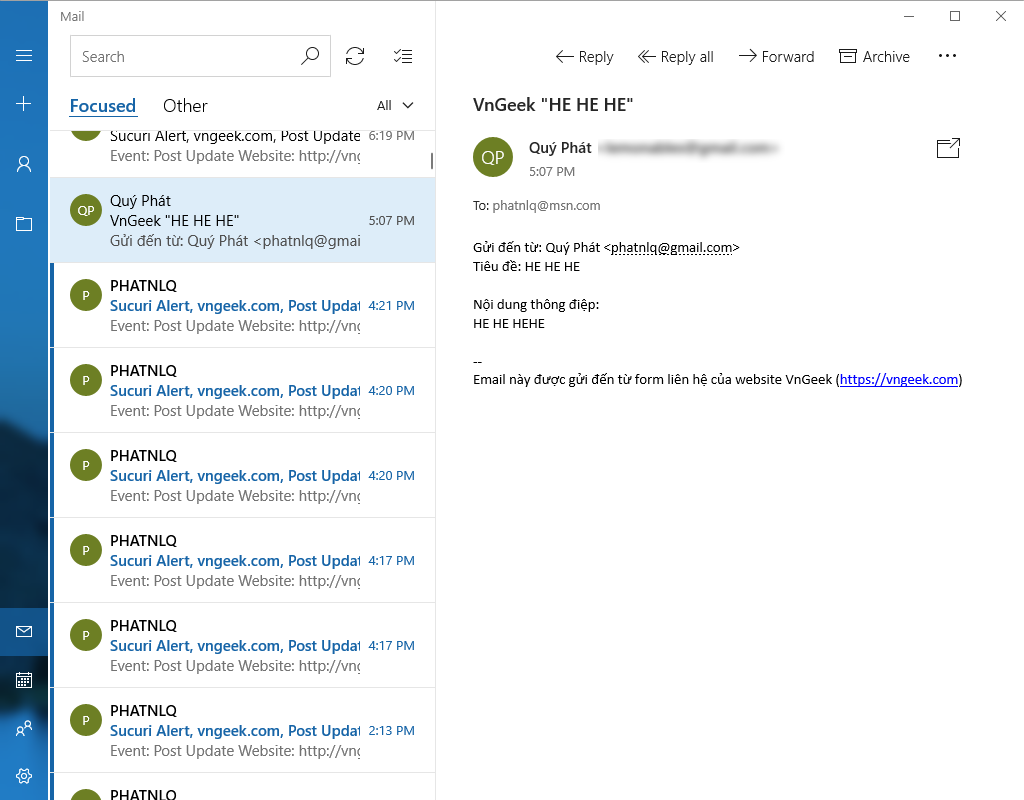Open accounts person icon in sidebar
Image resolution: width=1024 pixels, height=800 pixels.
24,164
